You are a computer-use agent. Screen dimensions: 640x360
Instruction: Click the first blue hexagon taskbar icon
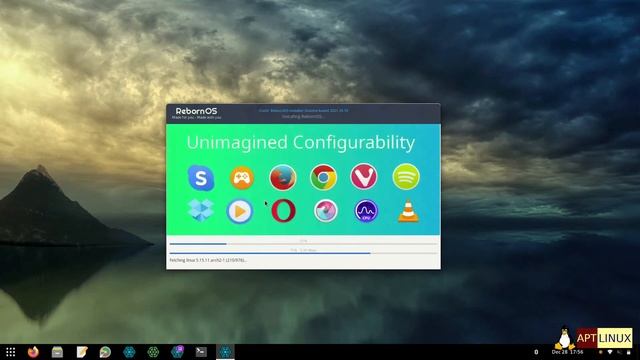pos(129,352)
